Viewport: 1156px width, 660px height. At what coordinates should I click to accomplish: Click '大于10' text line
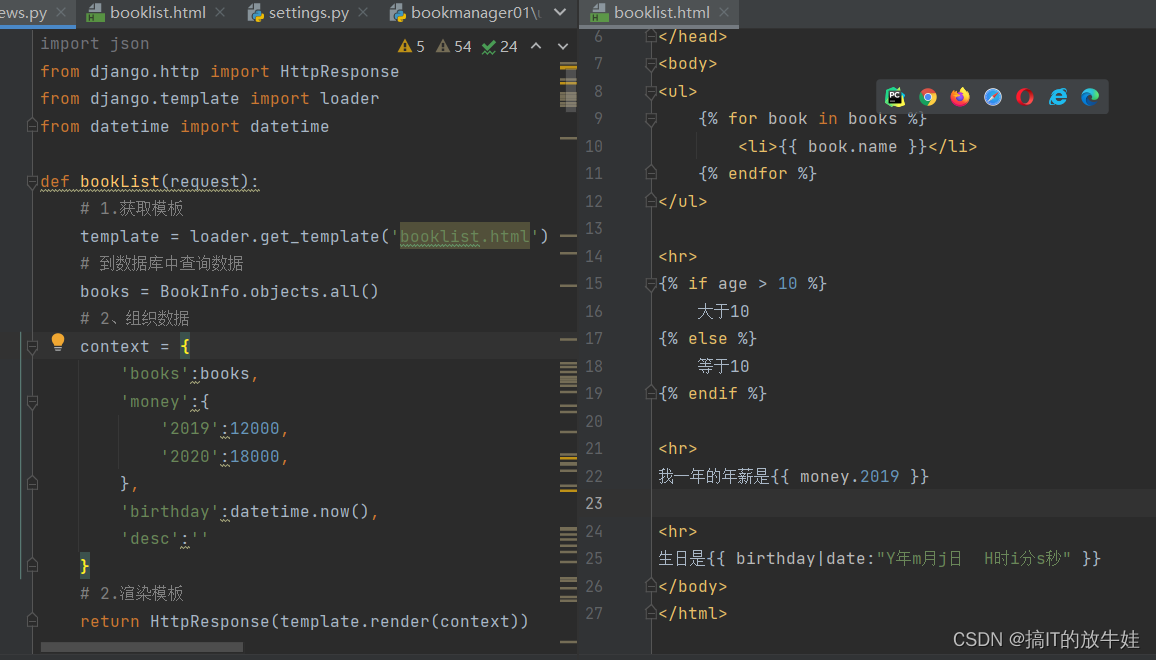tap(722, 311)
